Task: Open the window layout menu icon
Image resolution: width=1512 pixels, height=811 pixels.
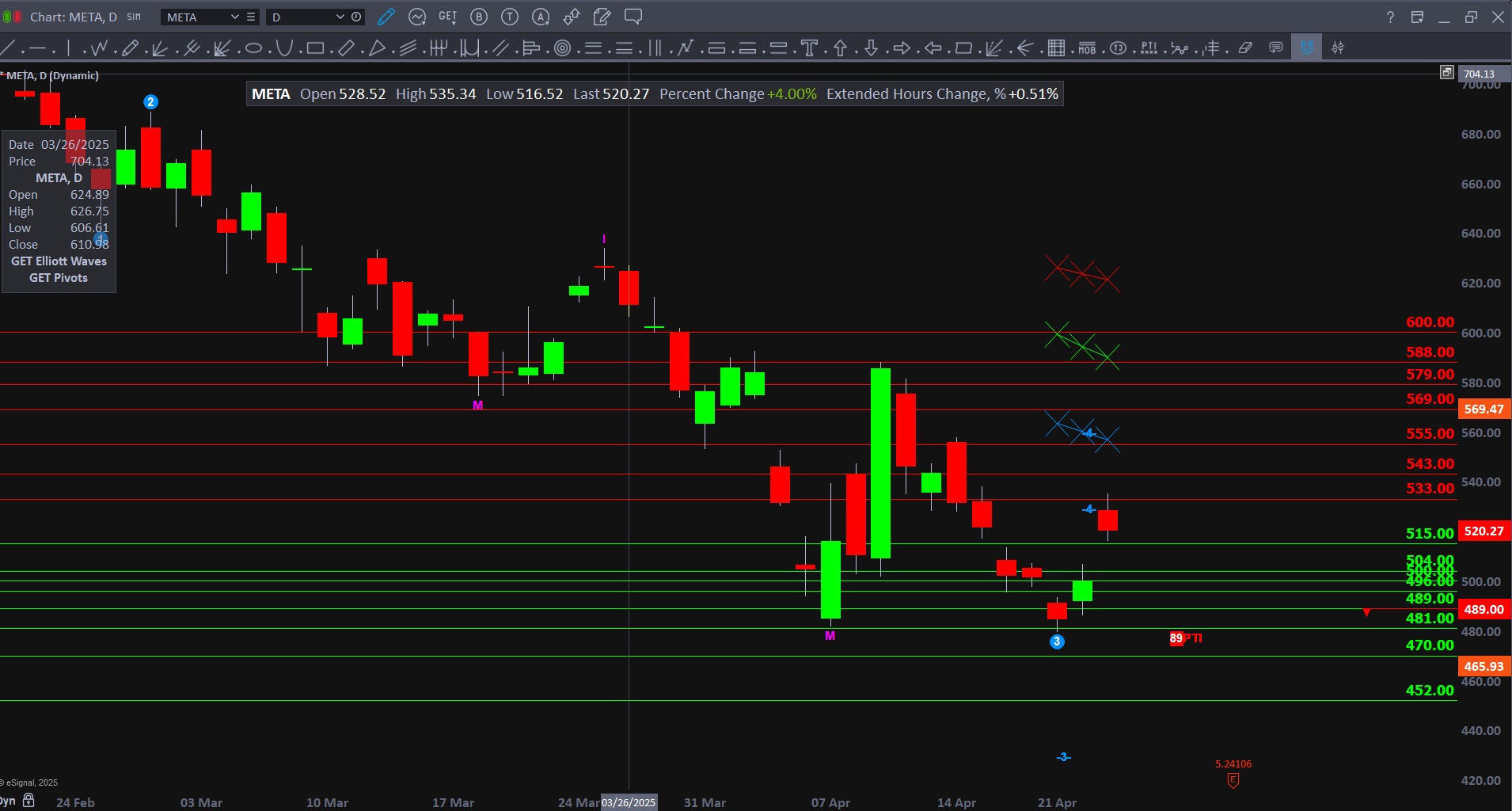Action: (1417, 17)
